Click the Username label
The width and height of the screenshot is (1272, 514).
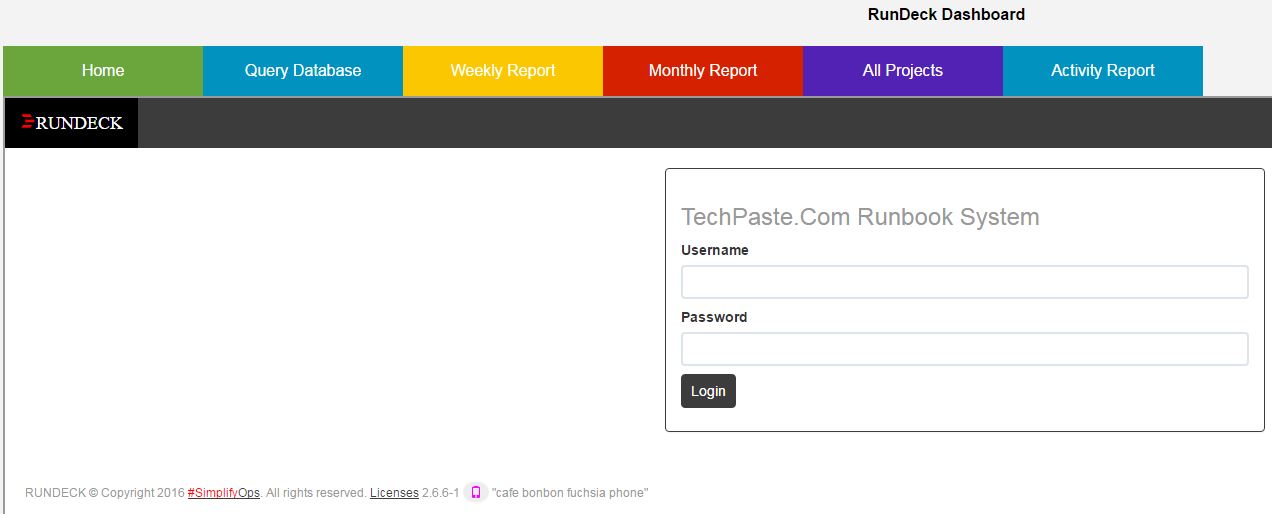pyautogui.click(x=715, y=250)
